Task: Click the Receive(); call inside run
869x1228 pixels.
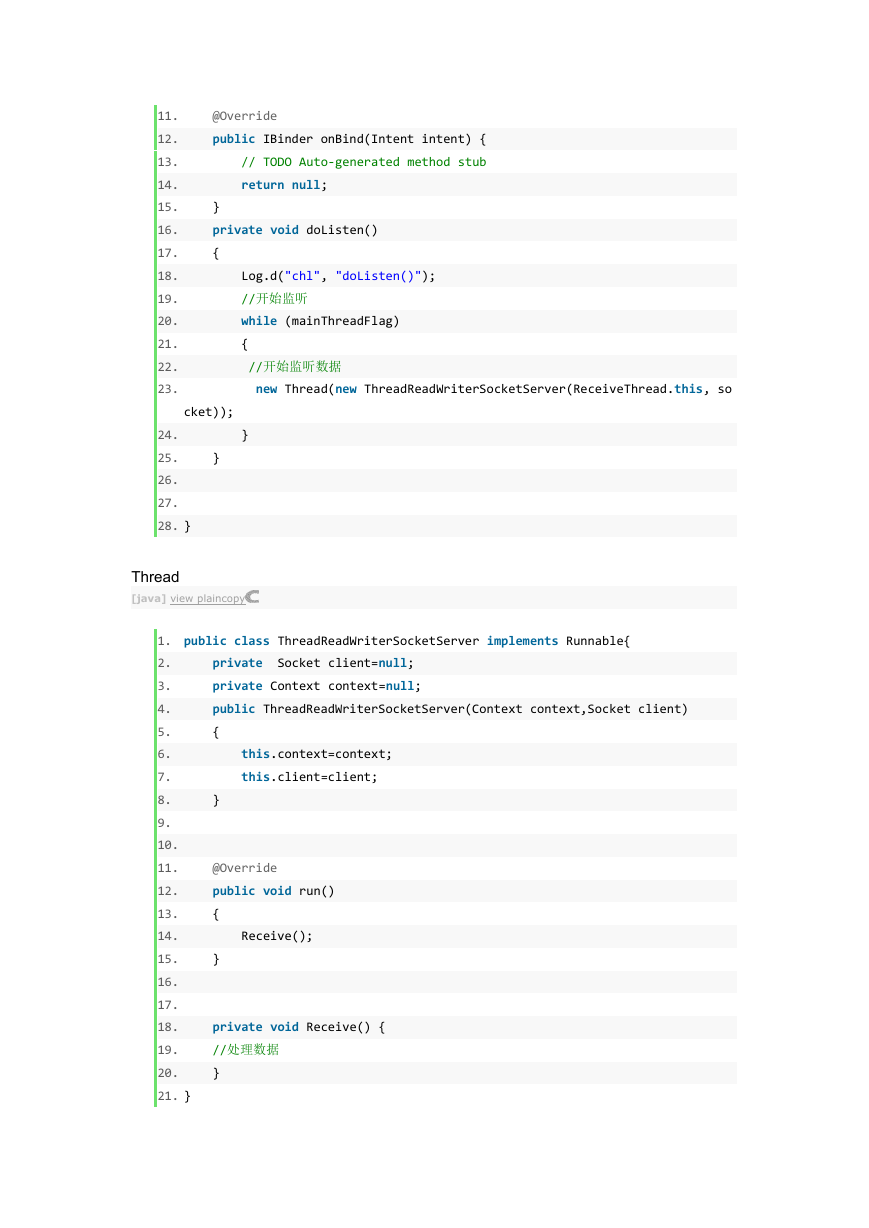Action: pos(277,936)
